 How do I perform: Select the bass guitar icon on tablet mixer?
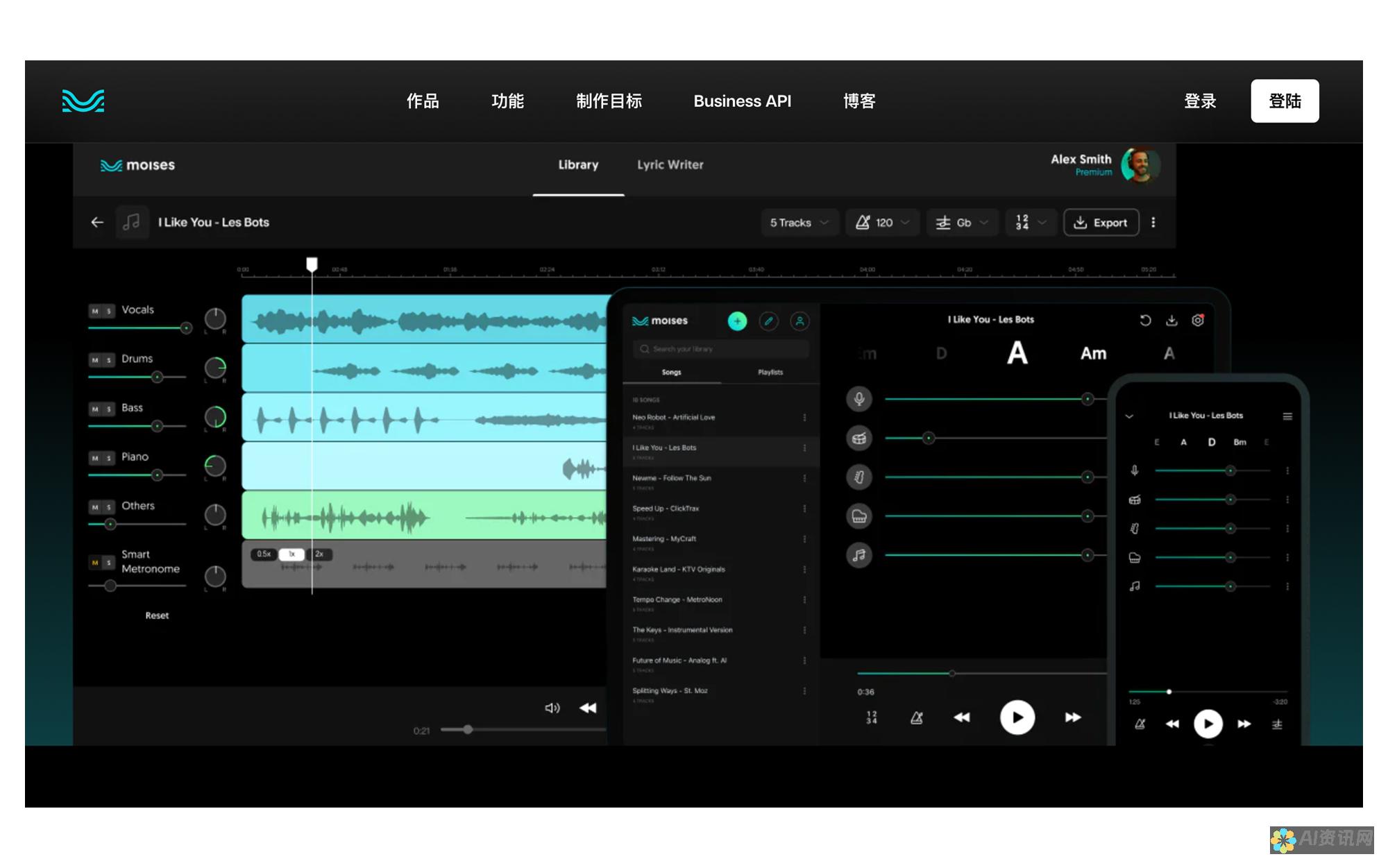tap(859, 477)
